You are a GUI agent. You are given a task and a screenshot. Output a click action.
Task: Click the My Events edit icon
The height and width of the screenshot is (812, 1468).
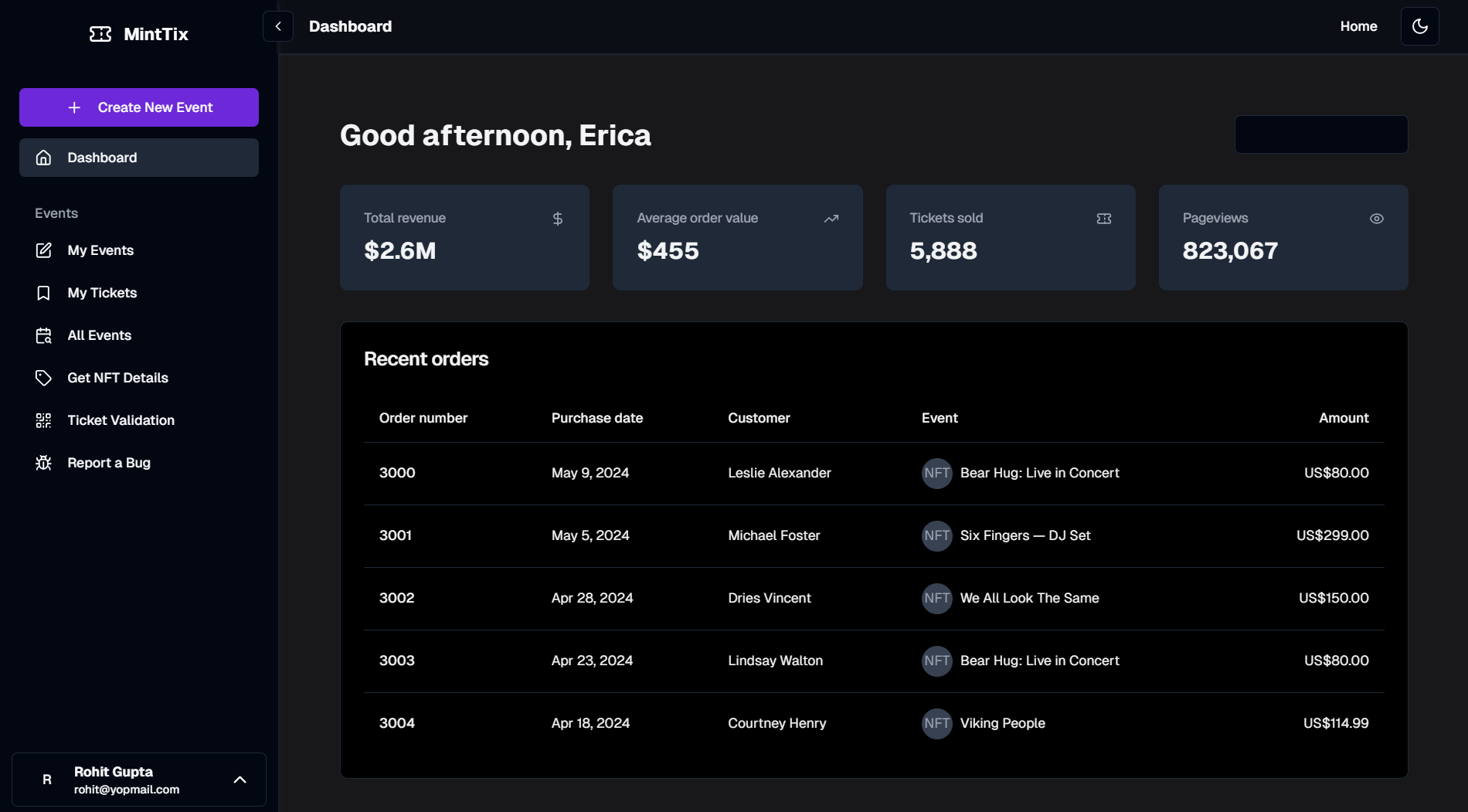pos(44,250)
